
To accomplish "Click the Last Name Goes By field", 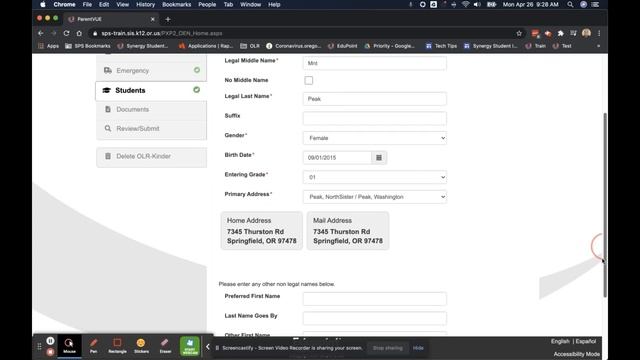I will (374, 318).
